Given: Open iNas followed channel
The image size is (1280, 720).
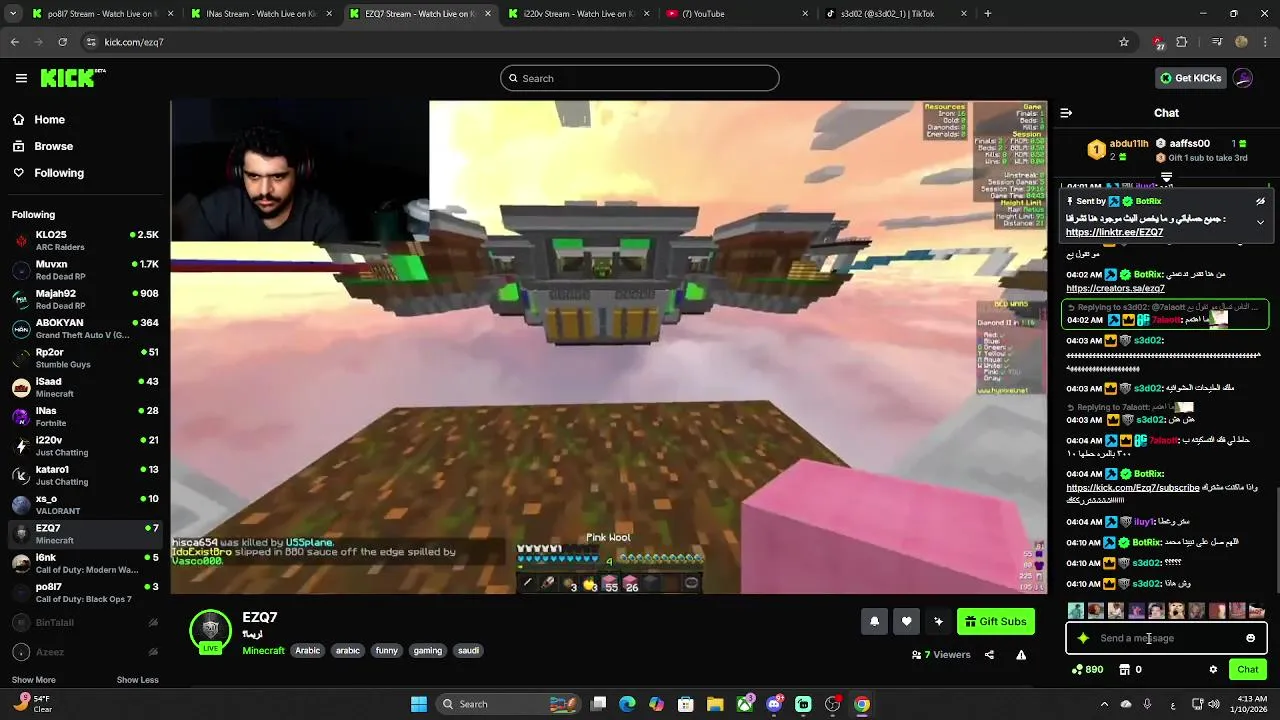Looking at the screenshot, I should click(85, 416).
